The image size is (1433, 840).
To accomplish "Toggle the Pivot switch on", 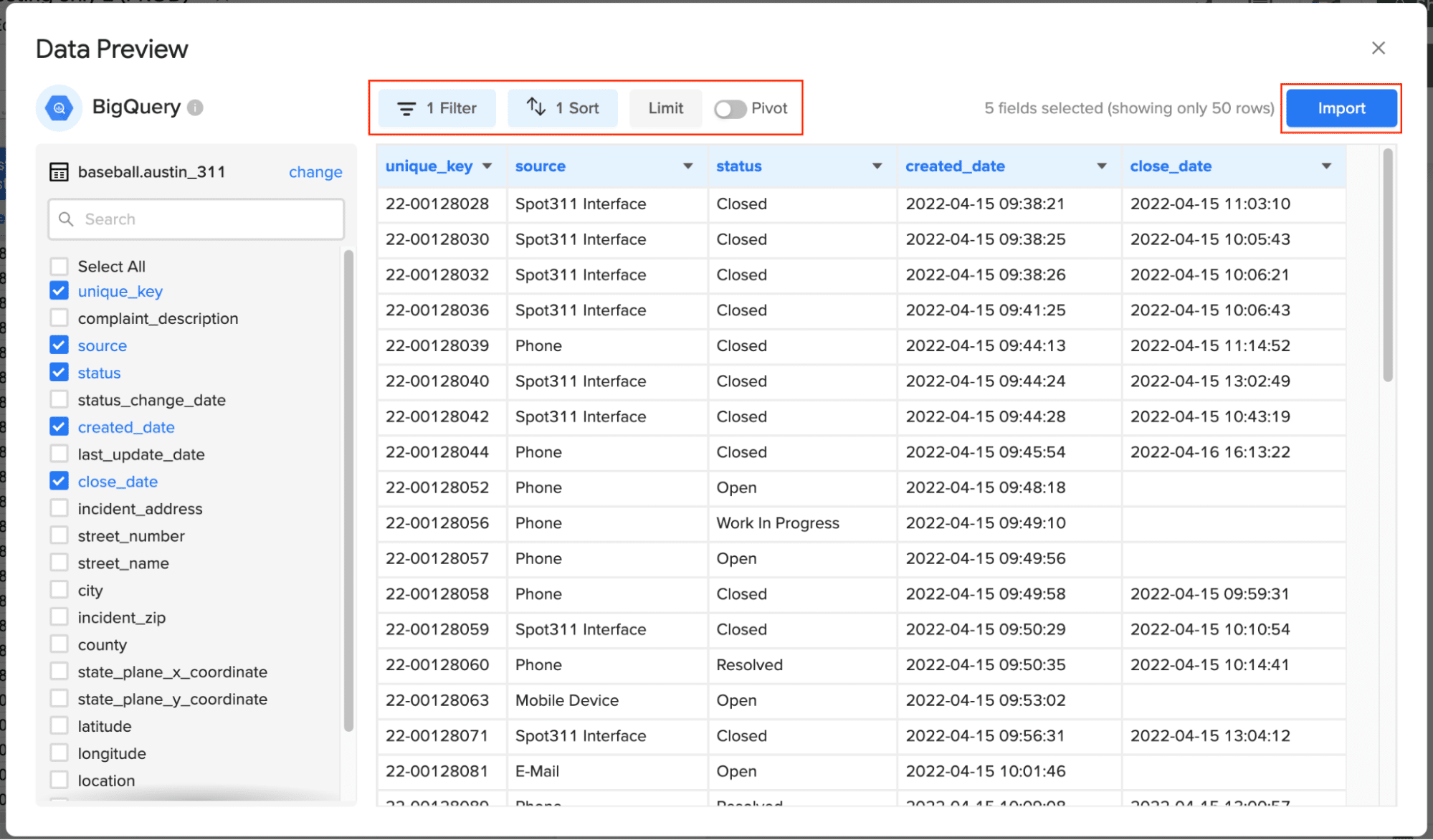I will point(730,109).
